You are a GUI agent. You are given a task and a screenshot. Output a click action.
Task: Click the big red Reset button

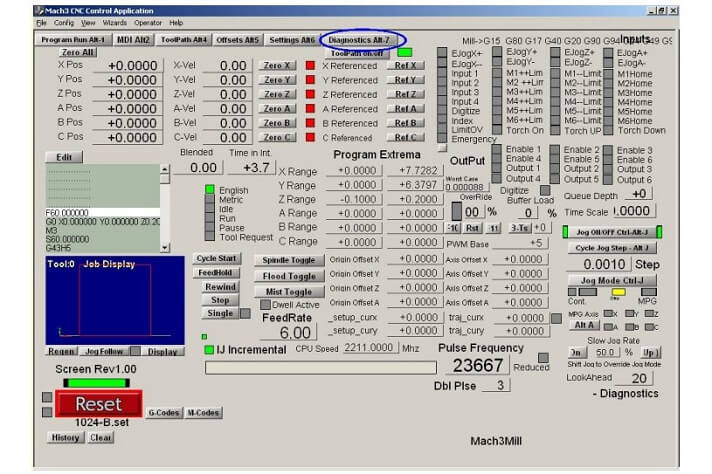point(99,404)
